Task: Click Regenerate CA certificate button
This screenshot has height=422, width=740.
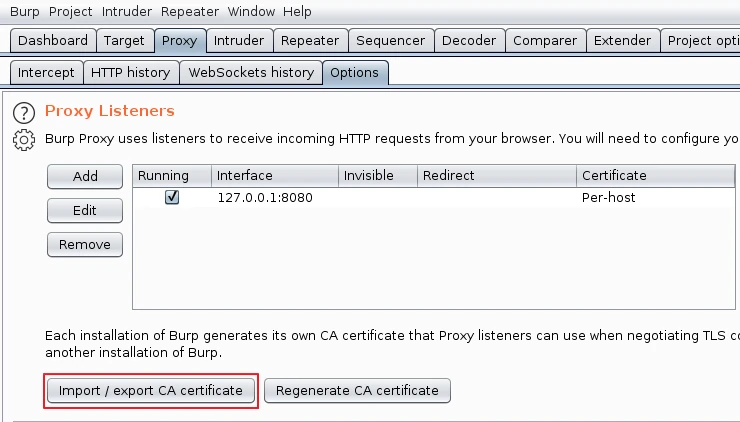Action: click(357, 391)
